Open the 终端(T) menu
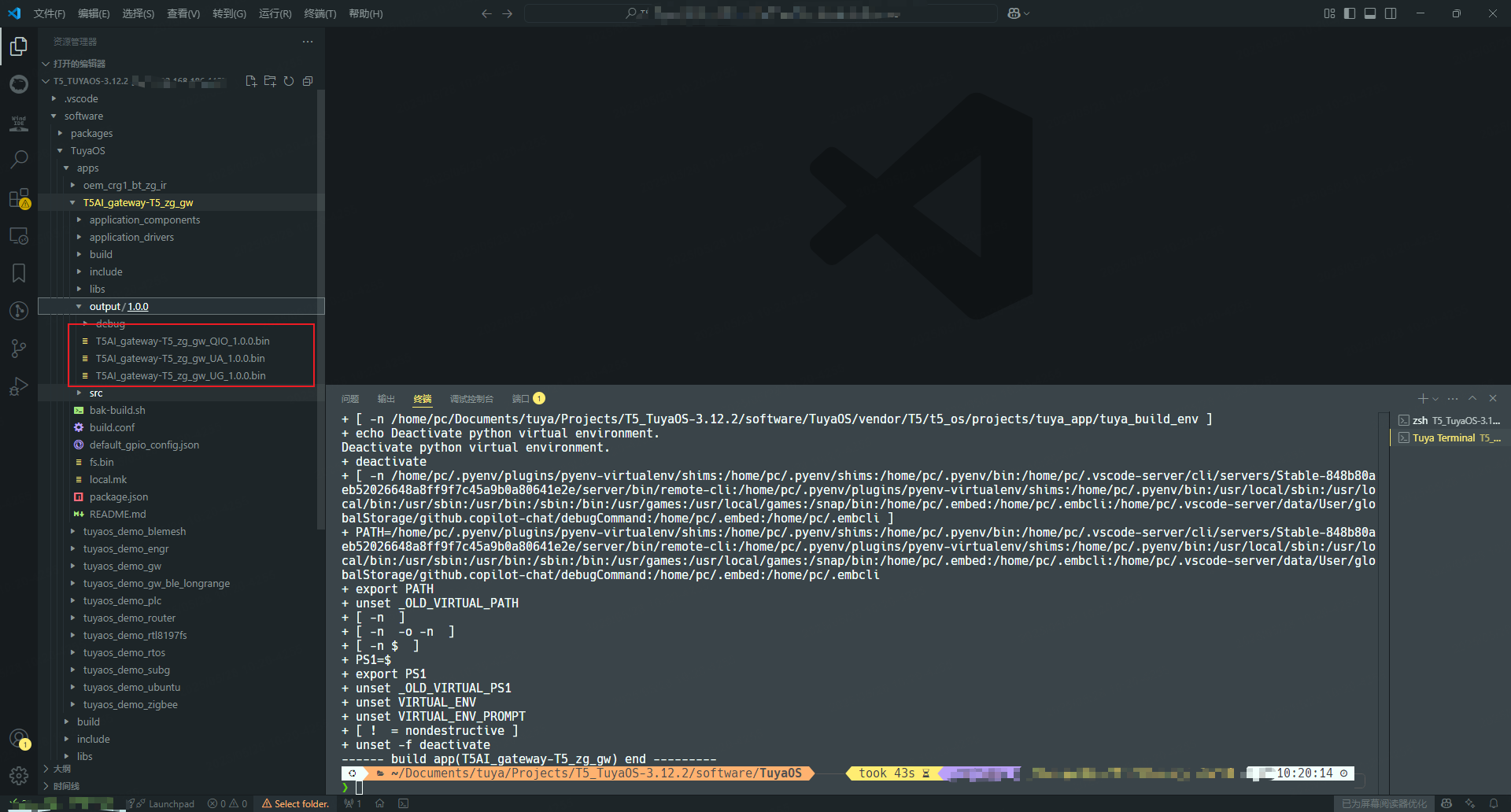 click(x=320, y=13)
